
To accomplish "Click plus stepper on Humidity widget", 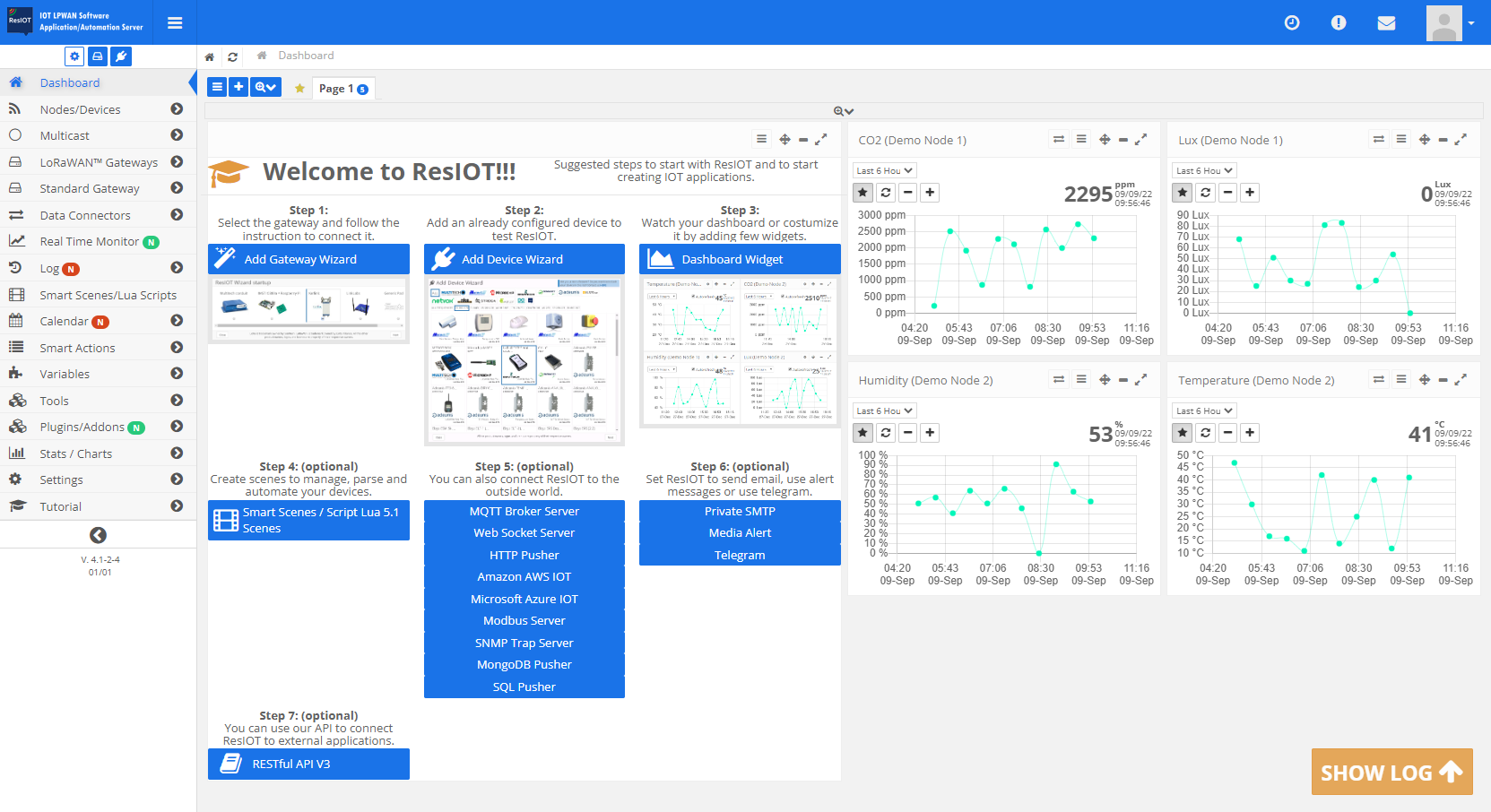I will point(931,433).
